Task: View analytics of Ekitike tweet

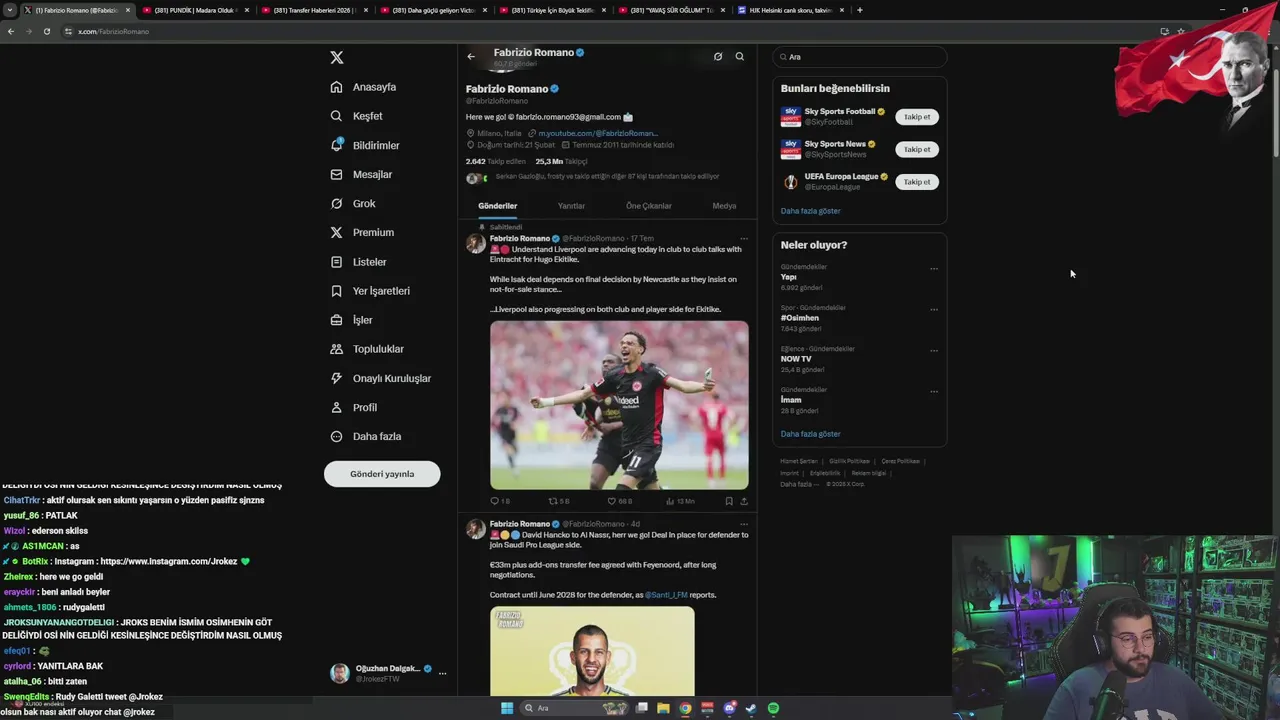Action: tap(680, 501)
